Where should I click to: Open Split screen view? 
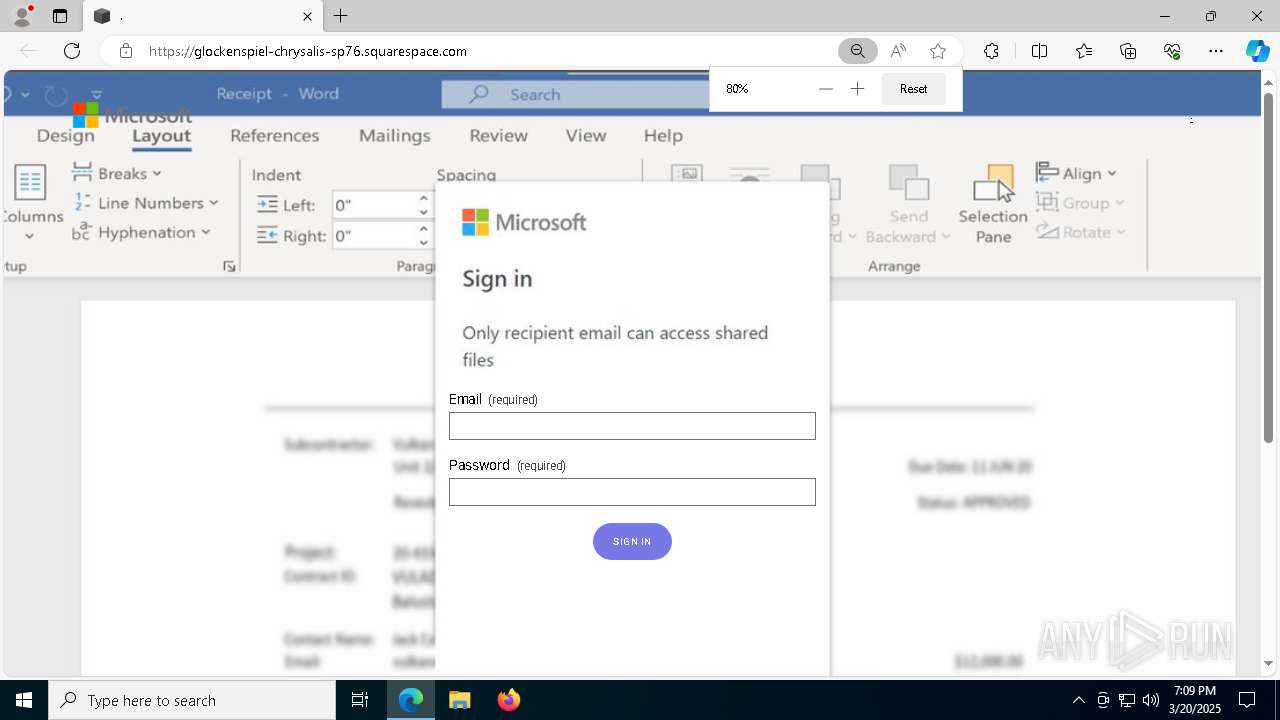(x=1039, y=51)
